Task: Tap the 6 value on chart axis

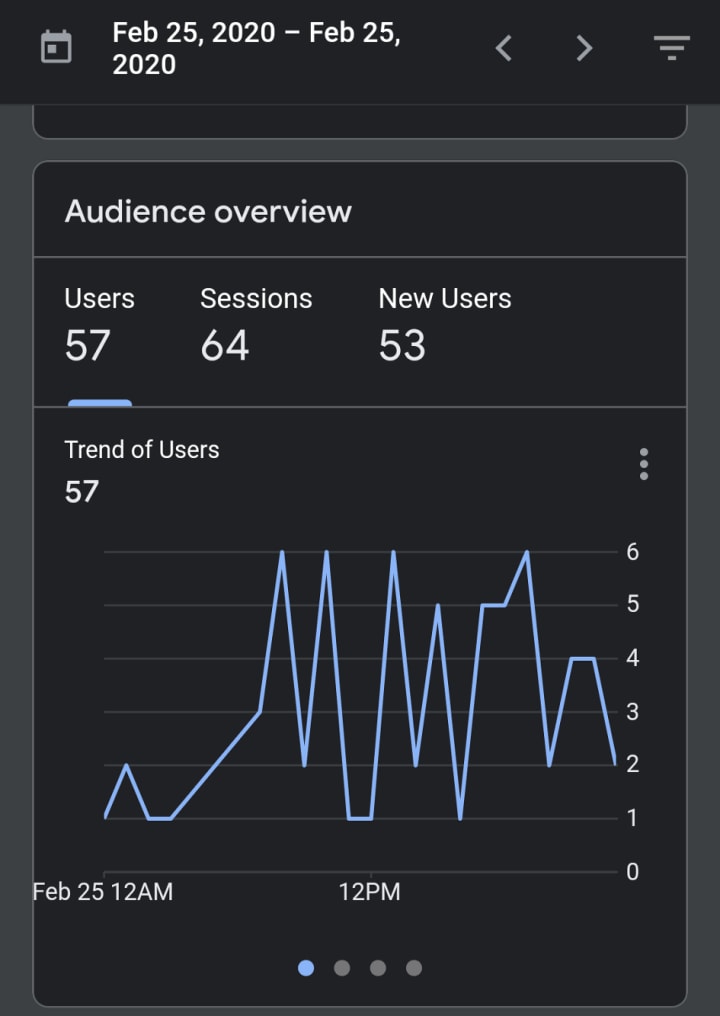Action: point(633,552)
